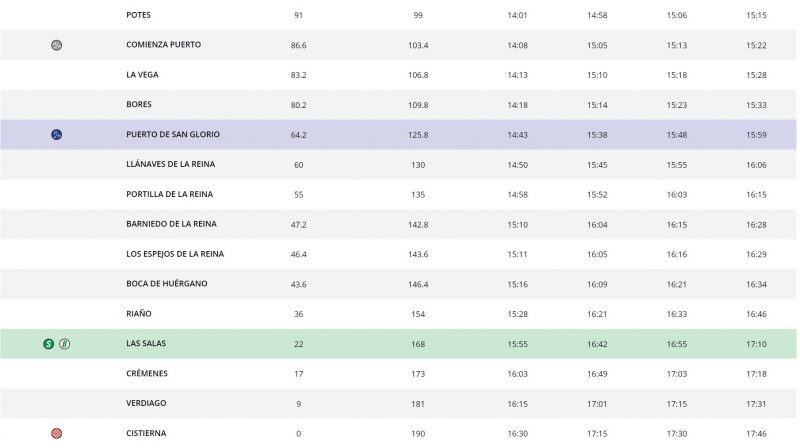Click the Verdiago location name
The width and height of the screenshot is (800, 448).
coord(147,404)
